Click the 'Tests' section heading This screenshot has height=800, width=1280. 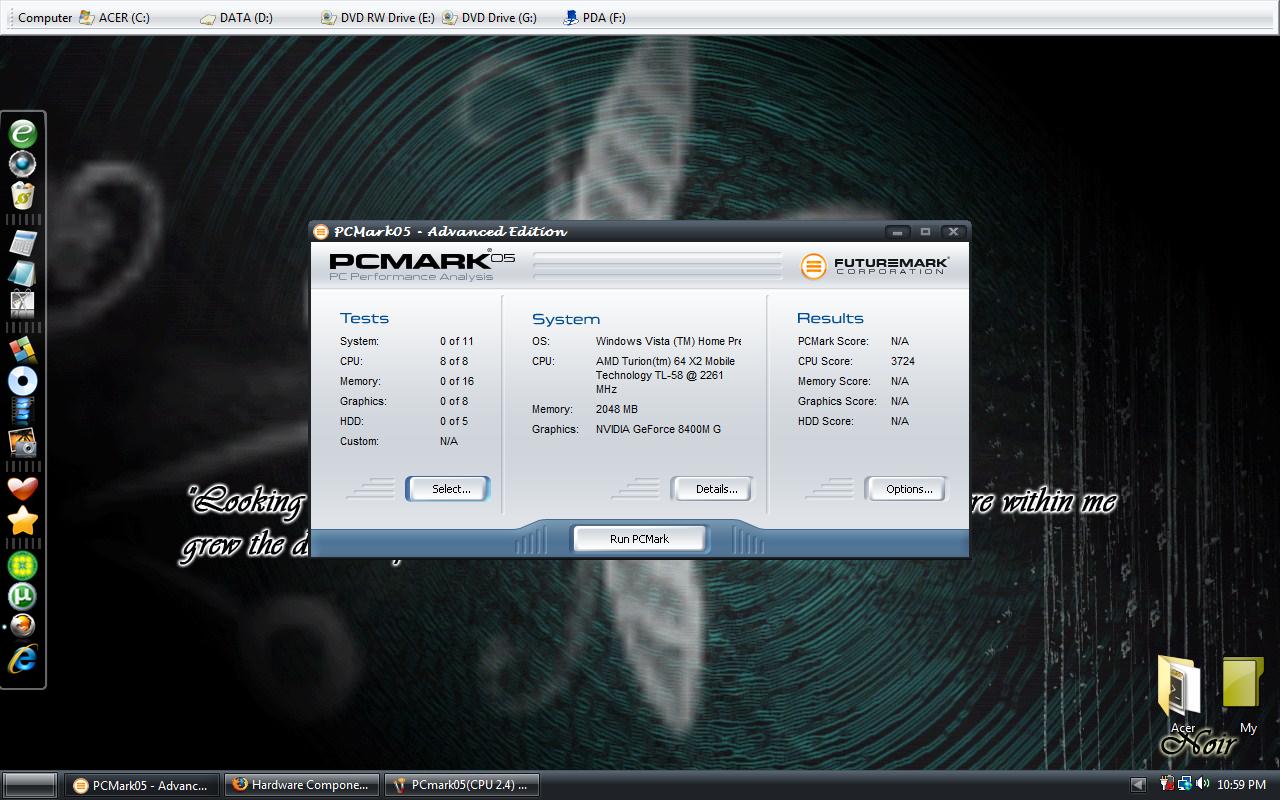point(364,318)
